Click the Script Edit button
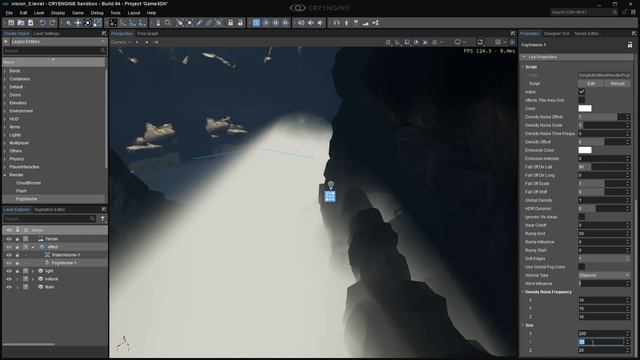This screenshot has width=640, height=360. [591, 83]
